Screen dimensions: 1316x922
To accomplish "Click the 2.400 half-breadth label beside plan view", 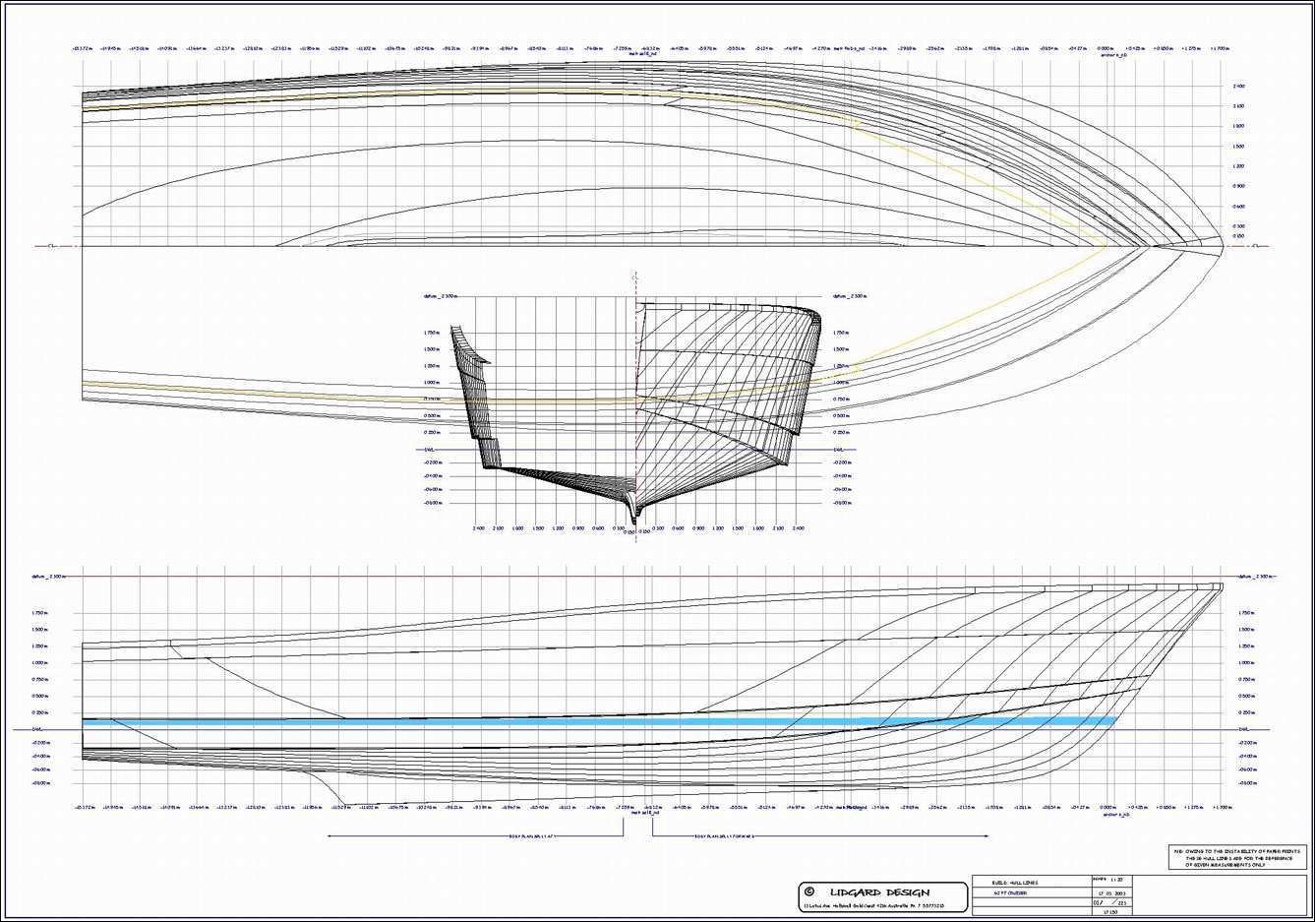I will (x=1238, y=87).
